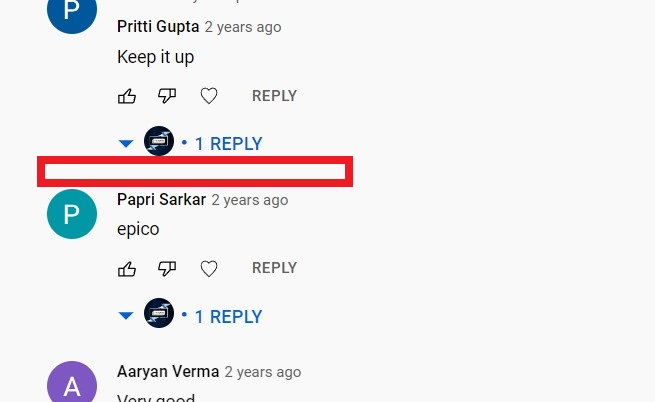This screenshot has width=655, height=402.
Task: Open Pritti Gupta's profile name link
Action: [158, 27]
